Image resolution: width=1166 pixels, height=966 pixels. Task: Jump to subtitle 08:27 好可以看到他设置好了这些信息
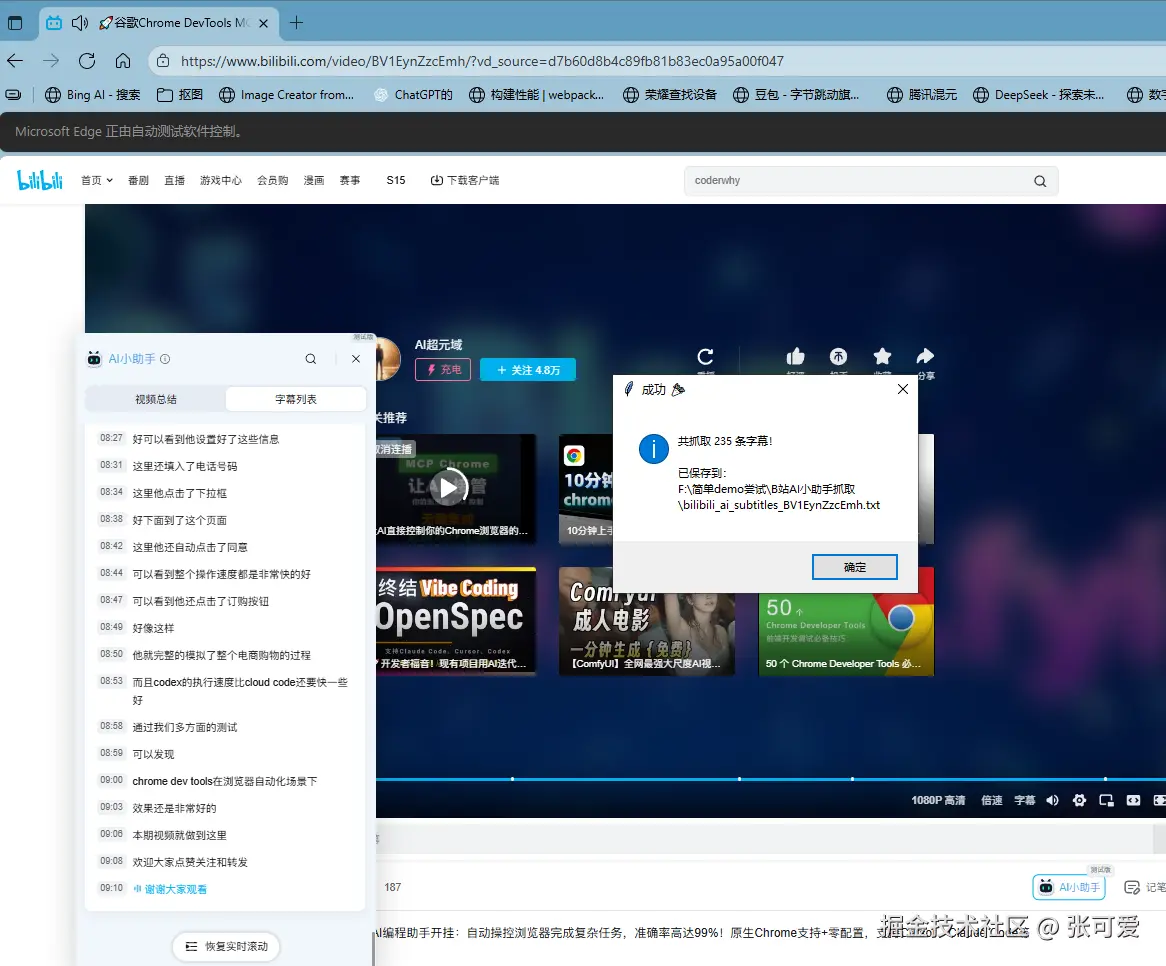pos(224,439)
